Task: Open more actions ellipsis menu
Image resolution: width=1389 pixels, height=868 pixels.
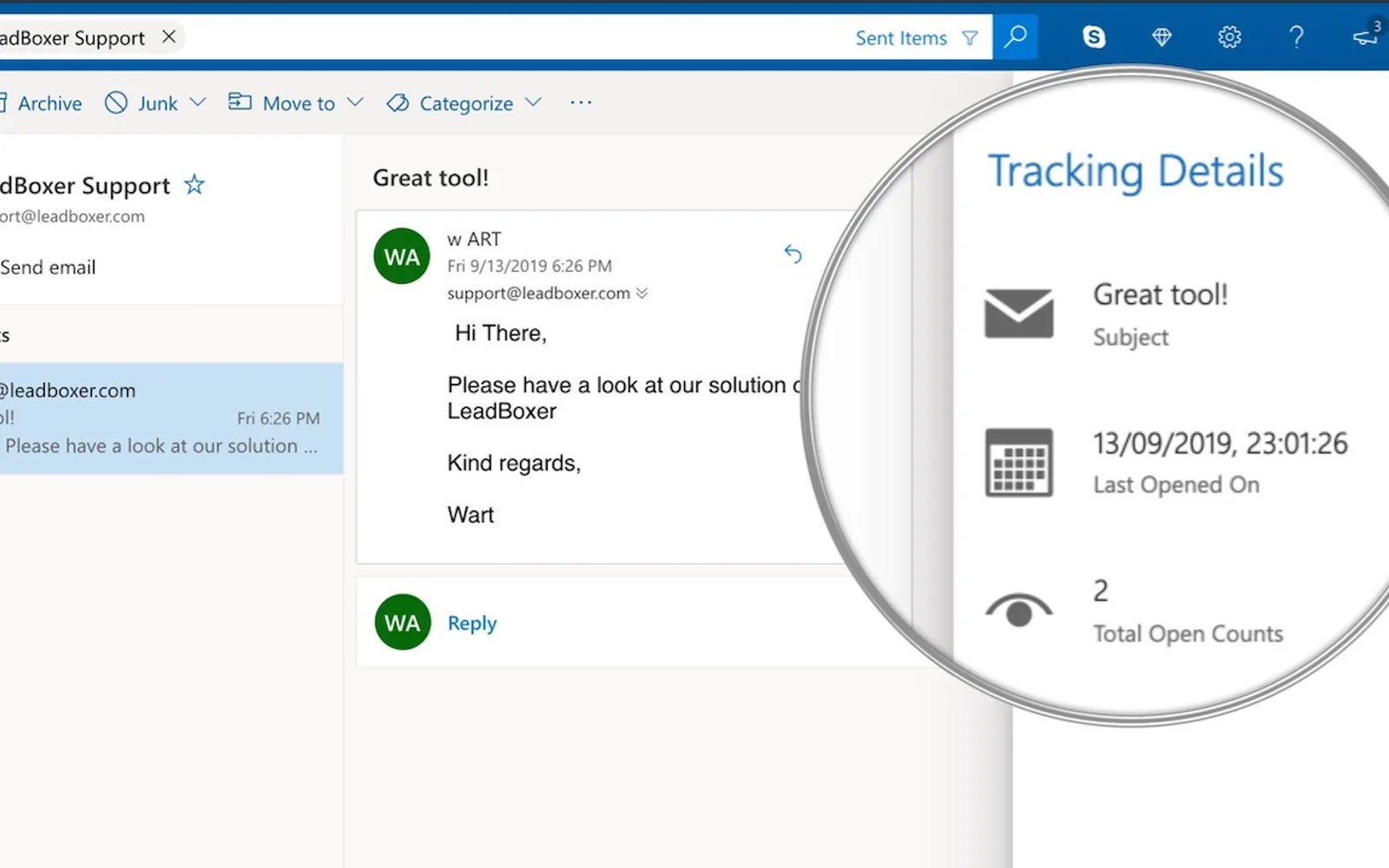Action: tap(581, 102)
